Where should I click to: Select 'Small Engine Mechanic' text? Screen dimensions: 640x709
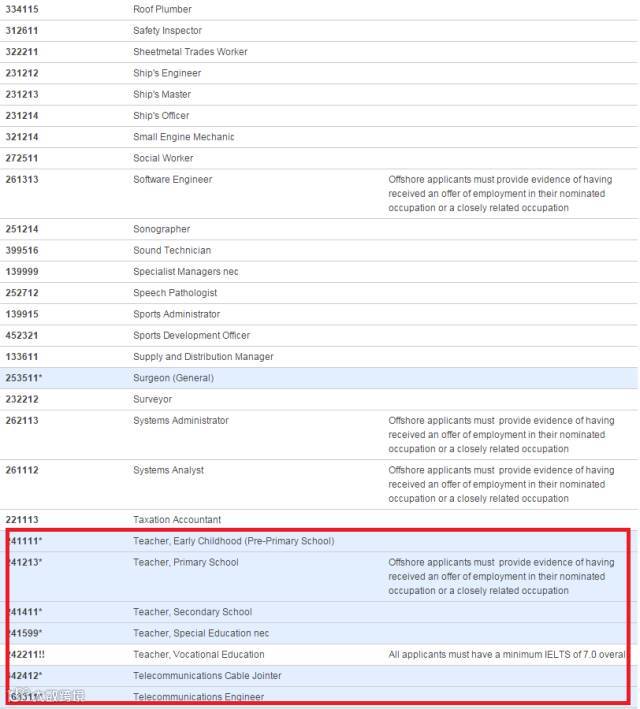click(x=184, y=137)
